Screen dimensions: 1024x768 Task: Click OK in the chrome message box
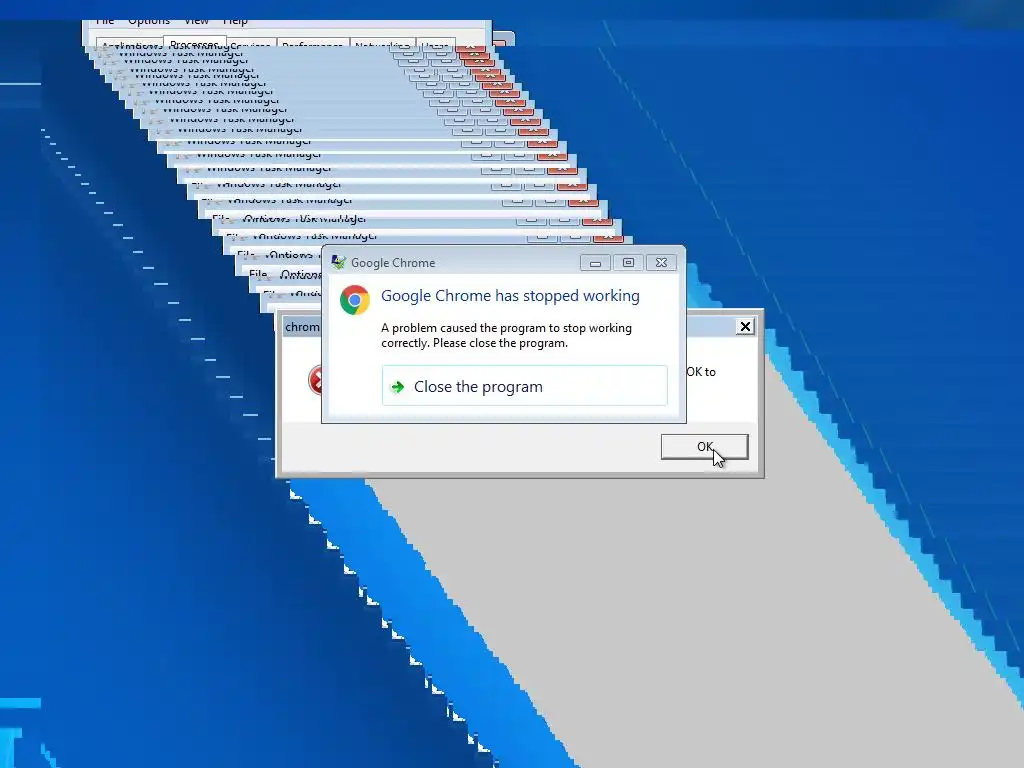(x=704, y=447)
